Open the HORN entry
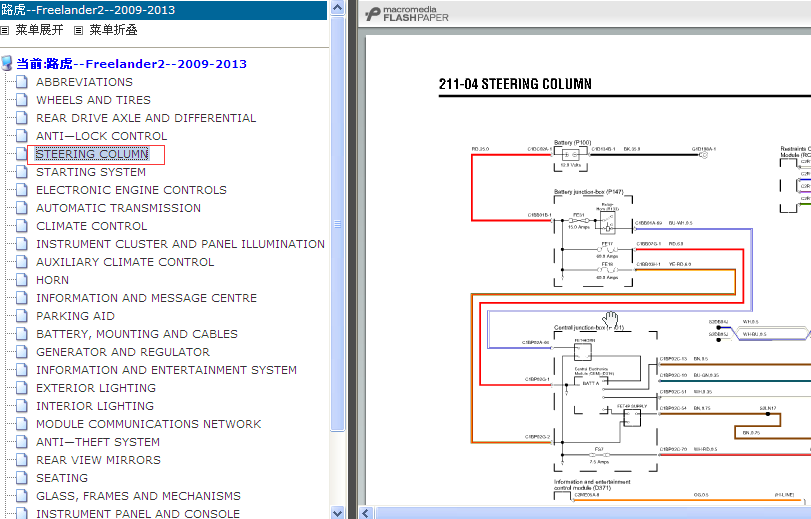Image resolution: width=811 pixels, height=519 pixels. (52, 280)
